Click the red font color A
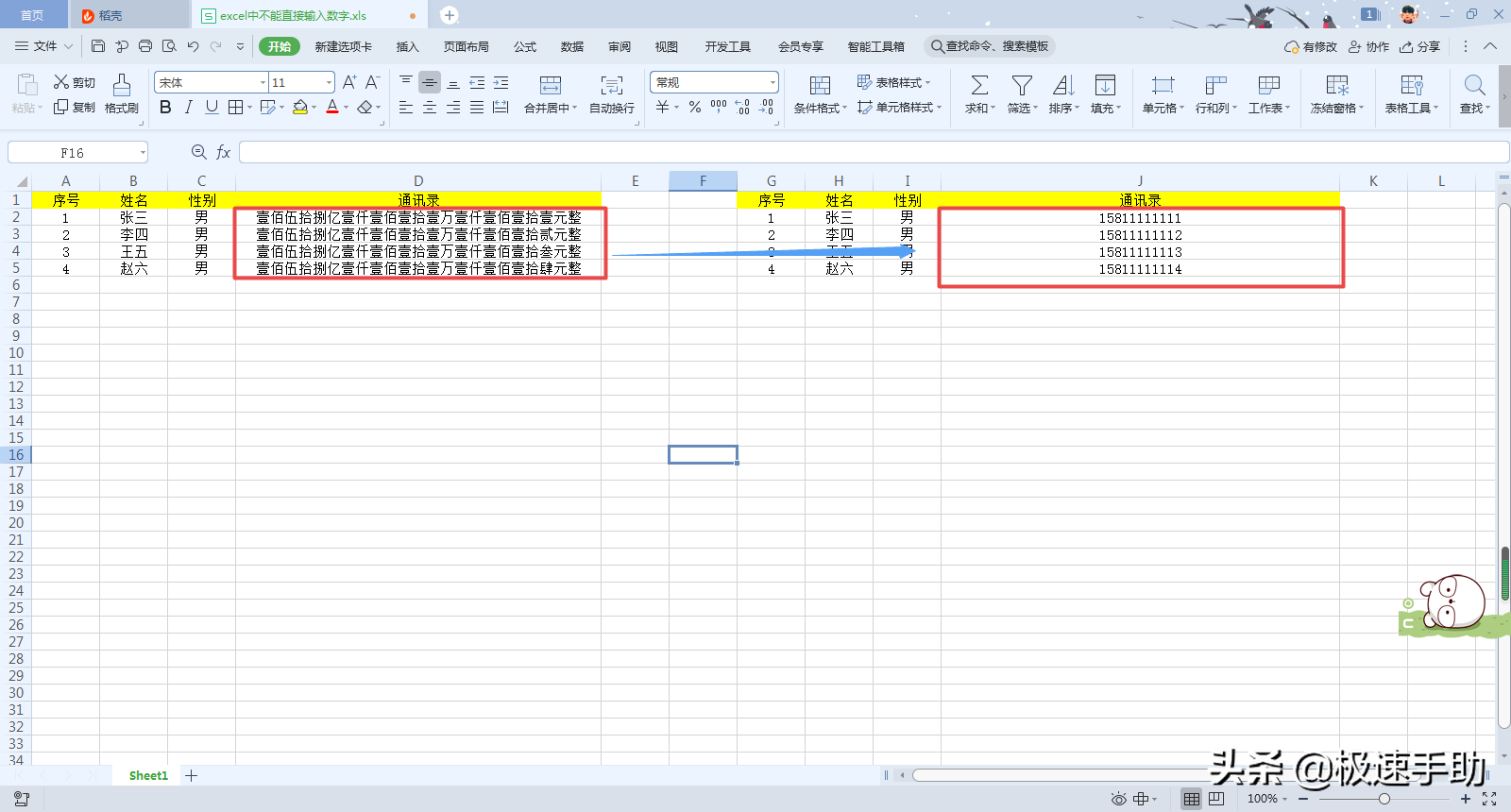The height and width of the screenshot is (812, 1511). tap(332, 108)
